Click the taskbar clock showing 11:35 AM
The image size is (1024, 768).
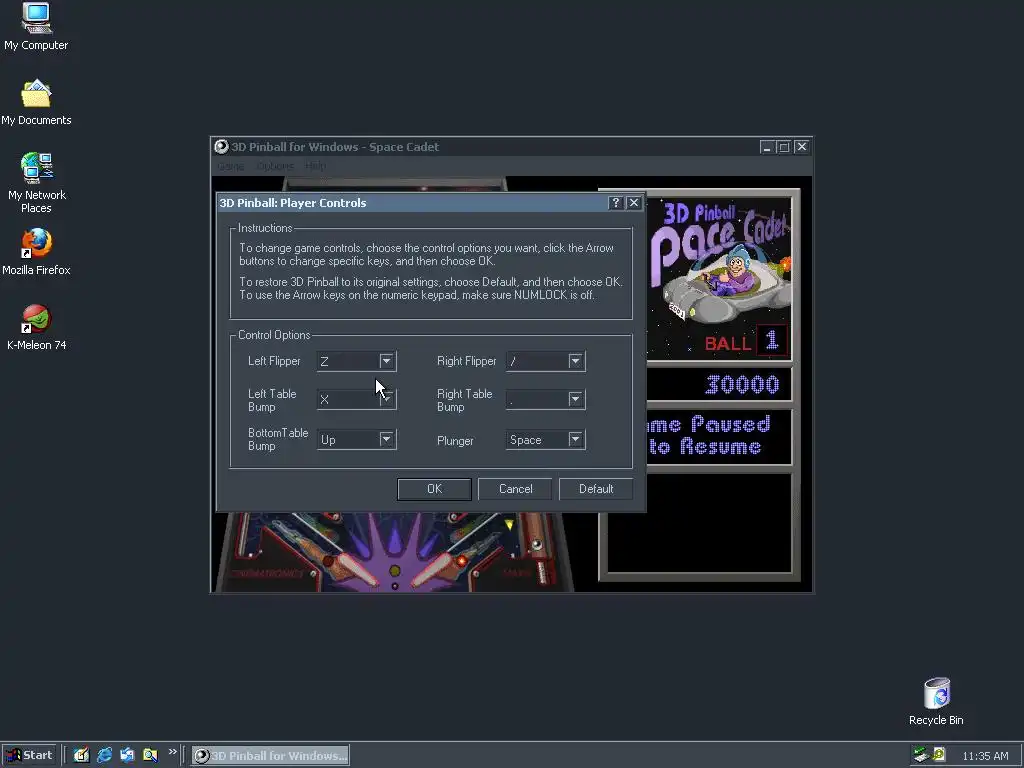[x=985, y=756]
